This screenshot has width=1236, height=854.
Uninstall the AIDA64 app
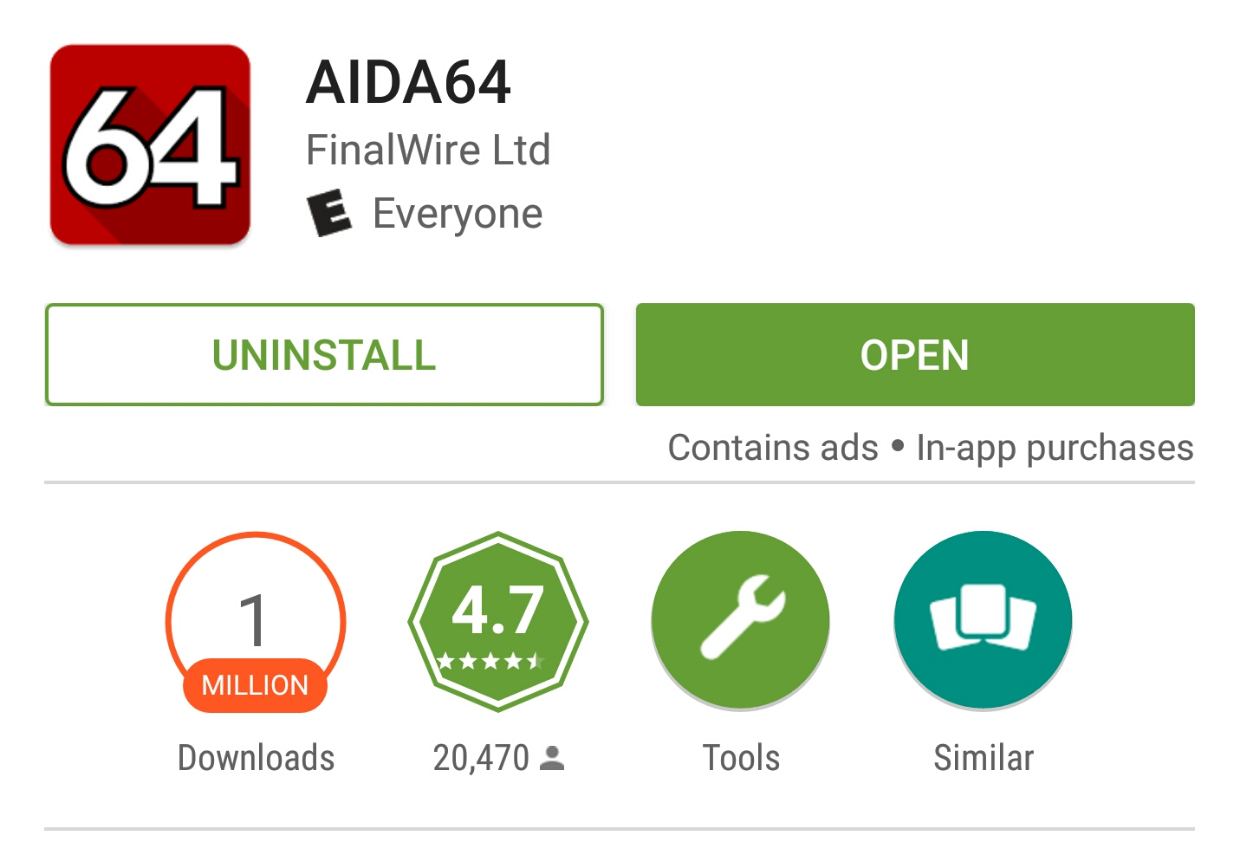[x=324, y=355]
